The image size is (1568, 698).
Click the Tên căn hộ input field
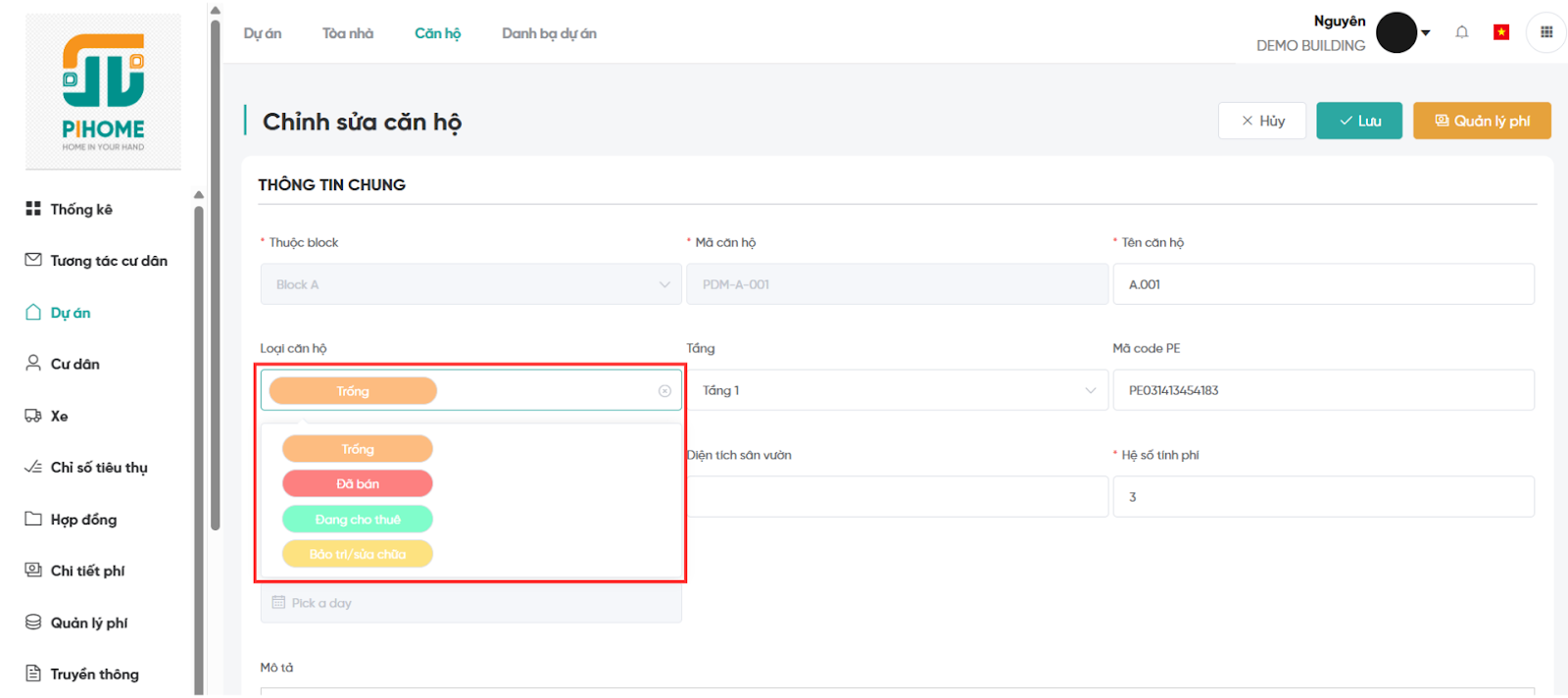1323,284
